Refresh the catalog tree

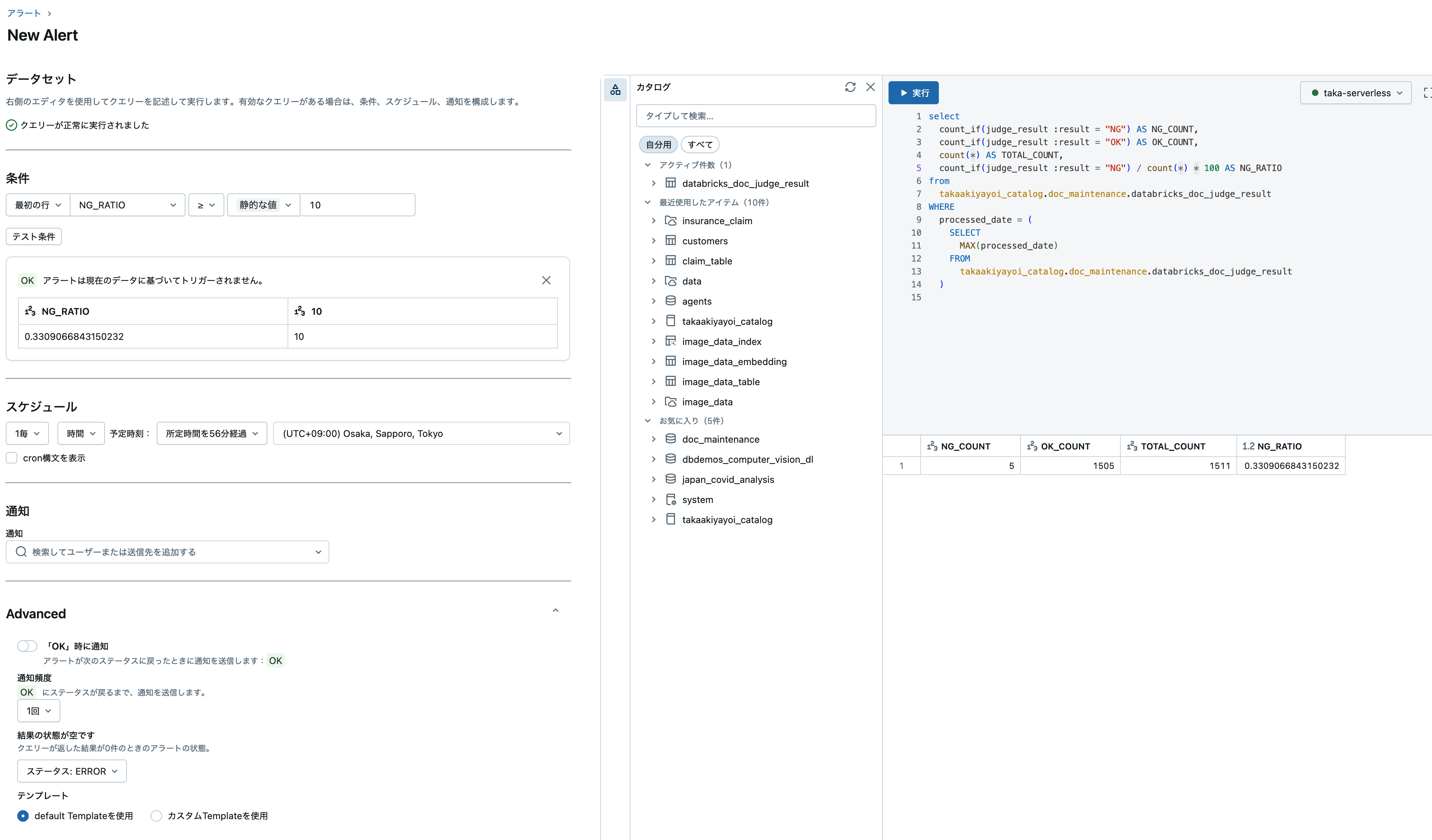pos(850,87)
